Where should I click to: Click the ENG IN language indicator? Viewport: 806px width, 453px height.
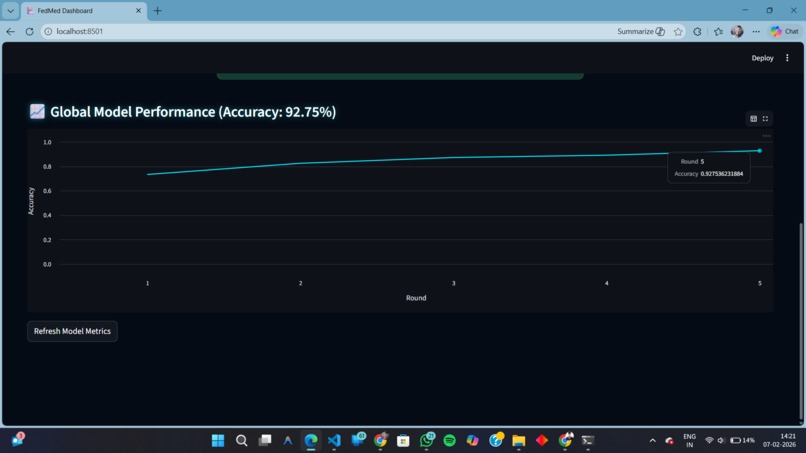click(689, 441)
